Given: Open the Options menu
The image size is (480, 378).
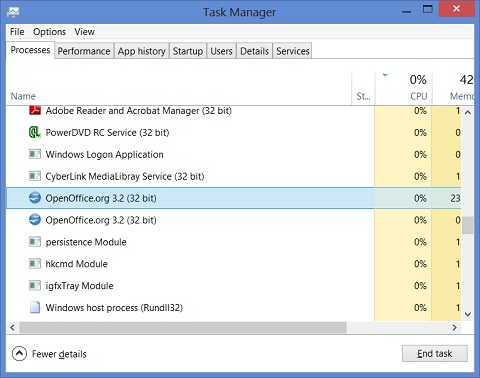Looking at the screenshot, I should 49,32.
